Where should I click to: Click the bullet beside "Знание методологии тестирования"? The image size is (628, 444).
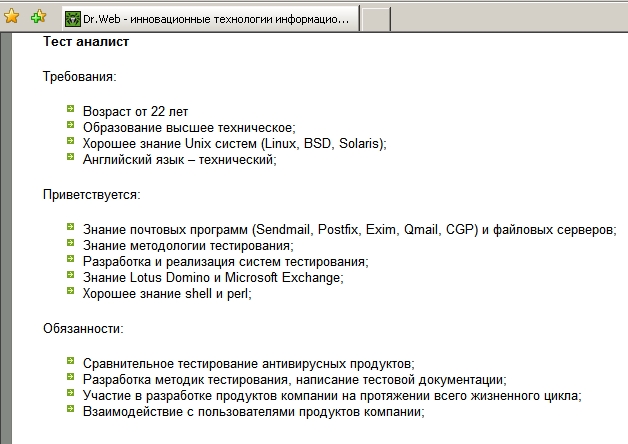(x=70, y=244)
